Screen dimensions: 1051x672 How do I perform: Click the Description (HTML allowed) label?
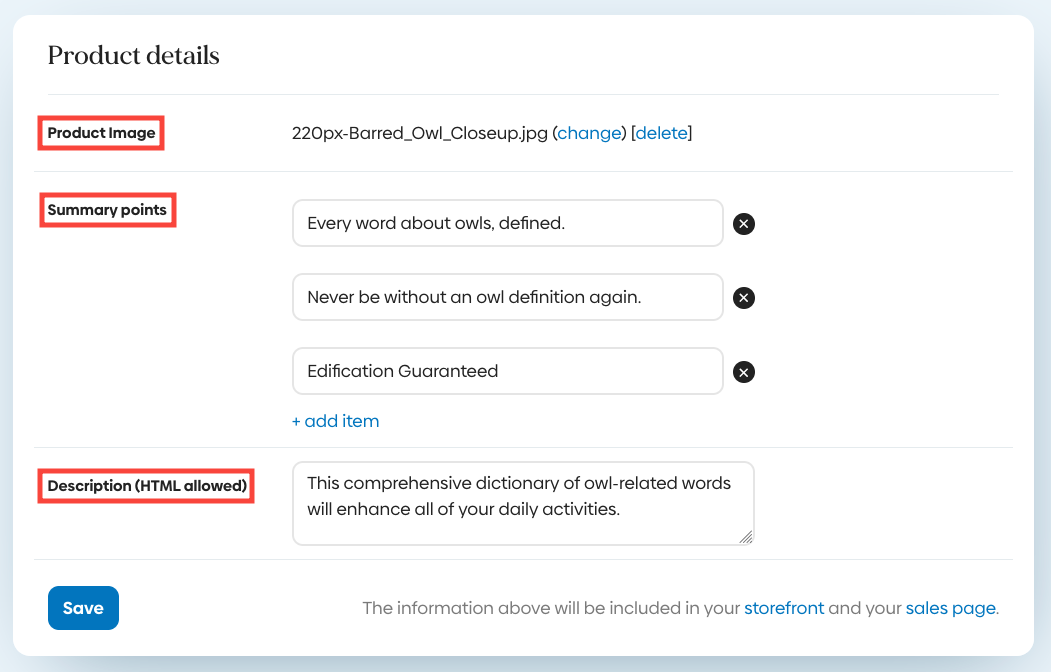(x=147, y=486)
